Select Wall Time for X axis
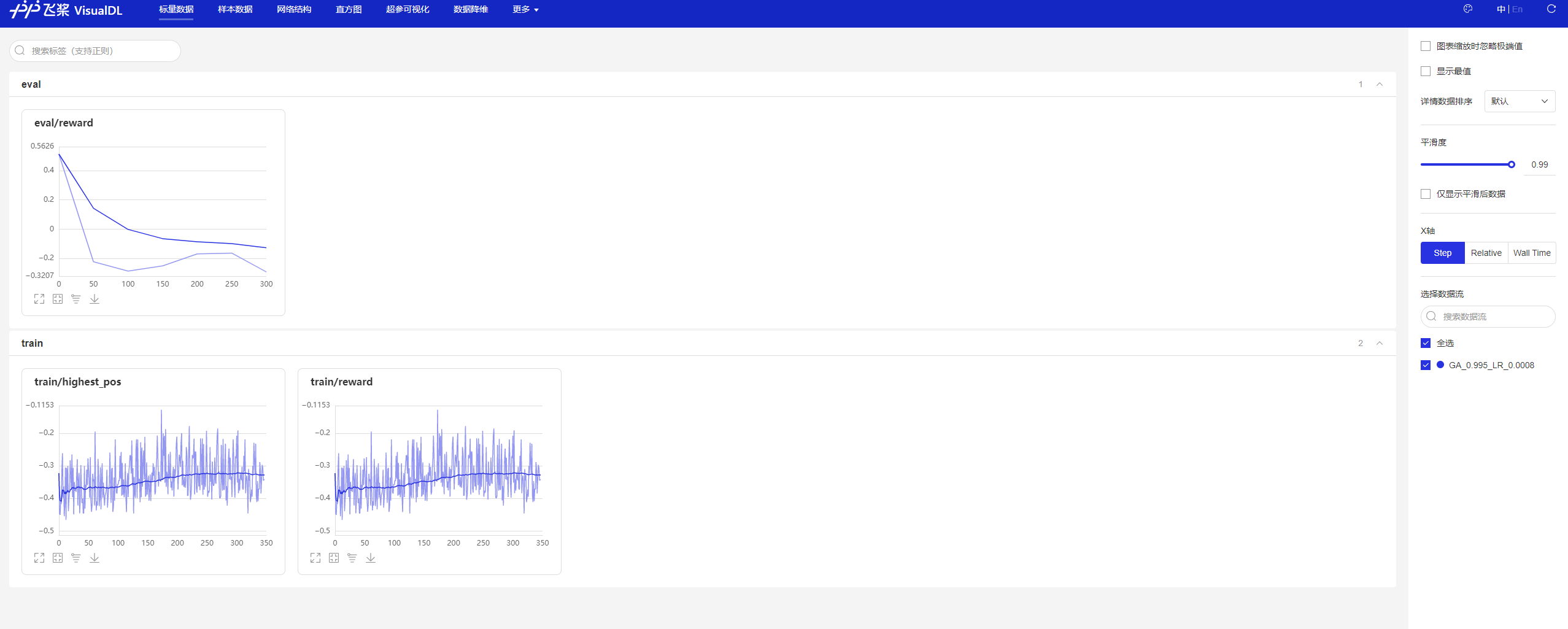 [1532, 253]
